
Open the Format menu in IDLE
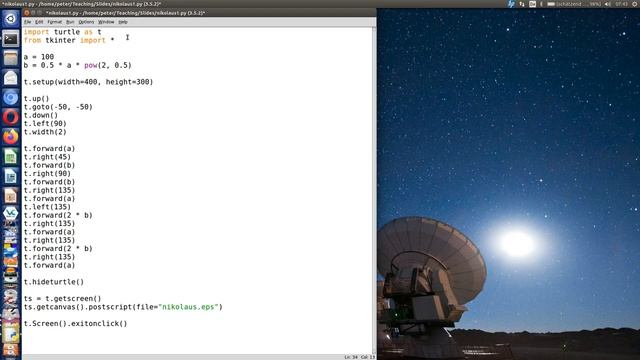coord(54,22)
